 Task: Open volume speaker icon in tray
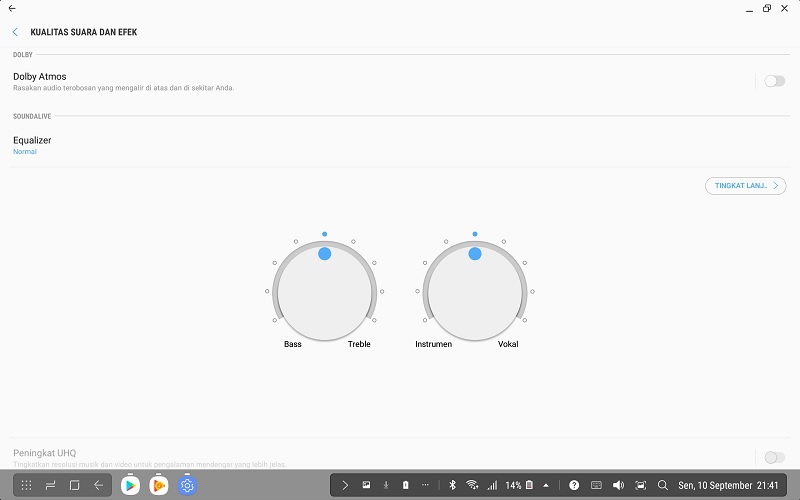coord(618,485)
